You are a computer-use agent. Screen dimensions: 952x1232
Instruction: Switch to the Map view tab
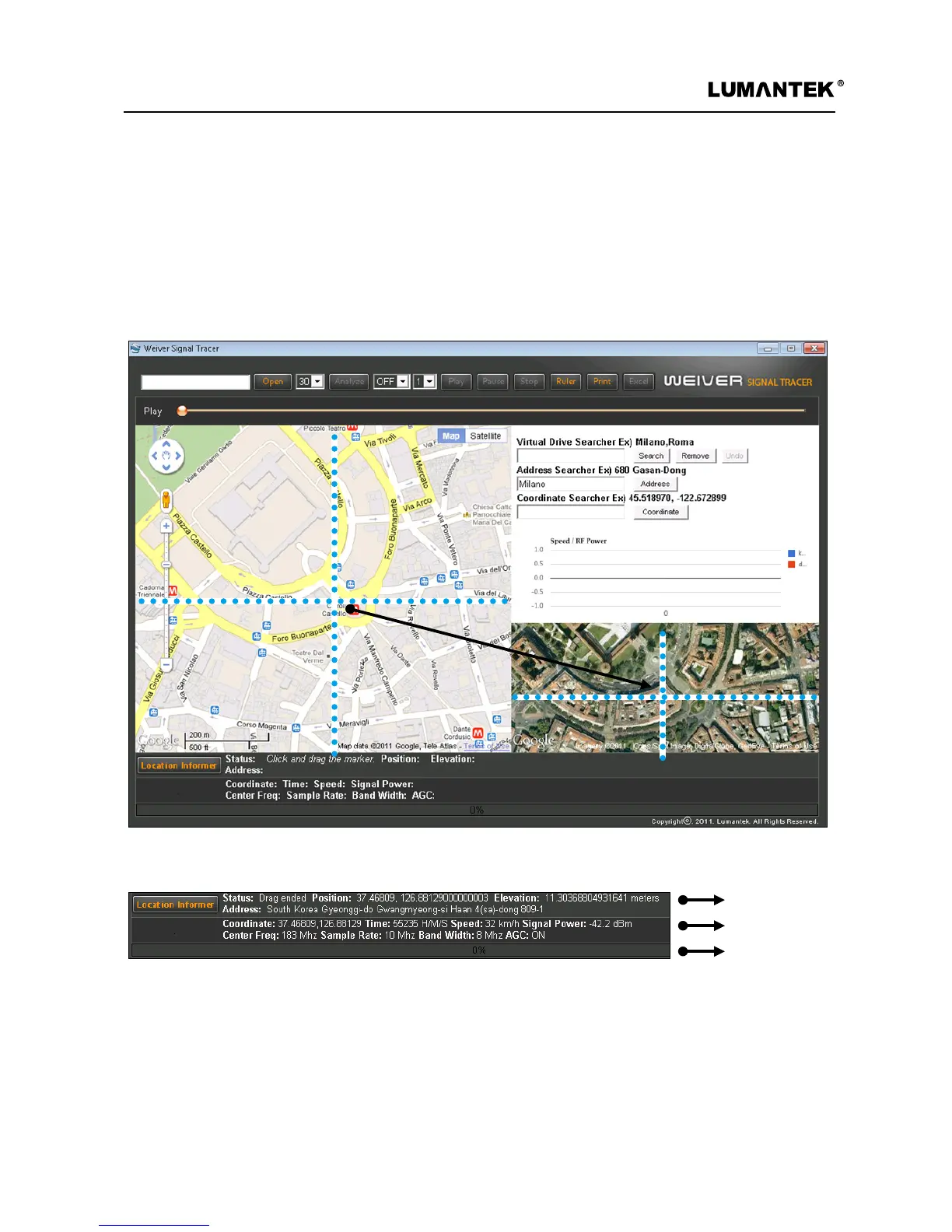tap(451, 436)
